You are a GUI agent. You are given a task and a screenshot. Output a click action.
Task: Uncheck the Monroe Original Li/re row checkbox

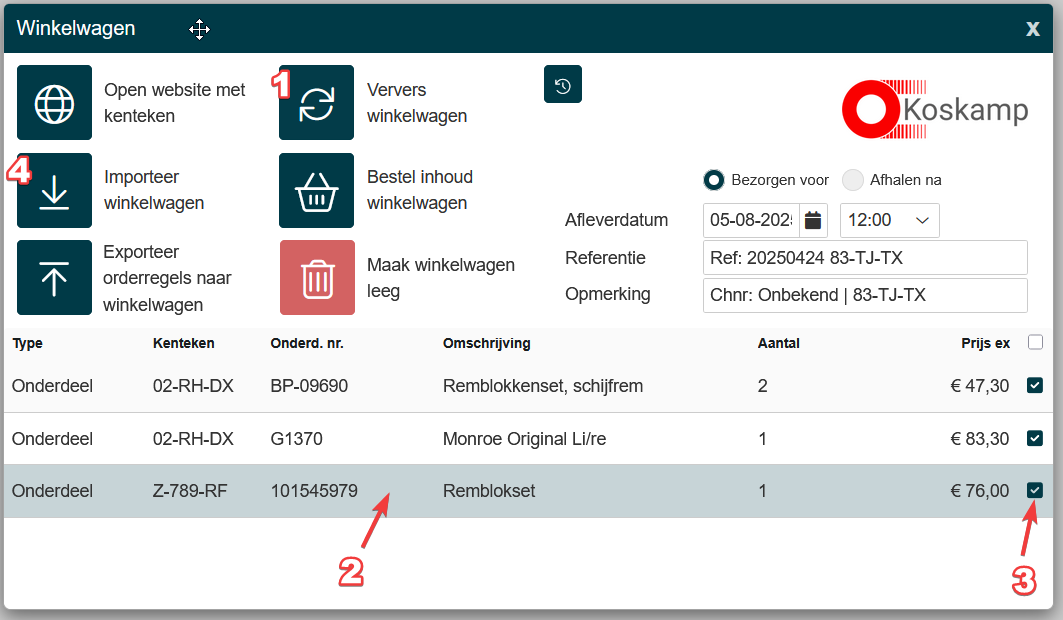(x=1035, y=438)
